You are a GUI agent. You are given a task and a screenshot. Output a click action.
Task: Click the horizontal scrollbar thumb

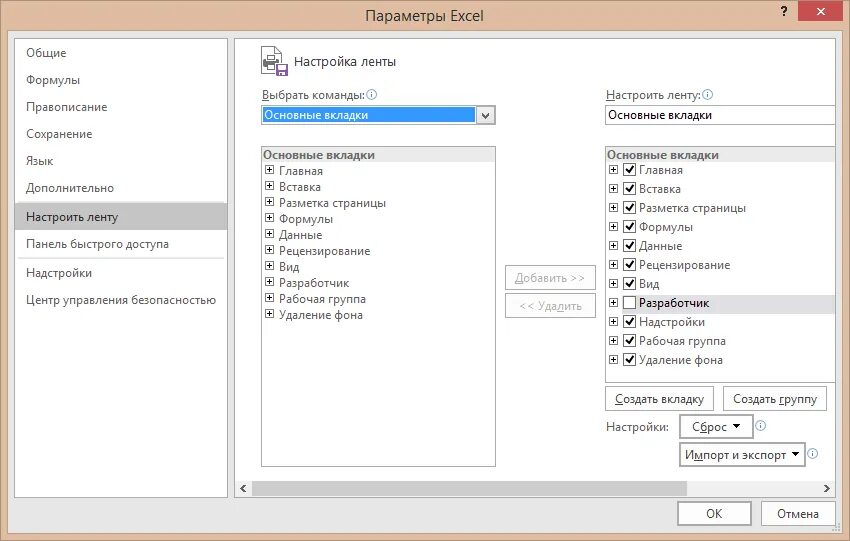point(469,488)
